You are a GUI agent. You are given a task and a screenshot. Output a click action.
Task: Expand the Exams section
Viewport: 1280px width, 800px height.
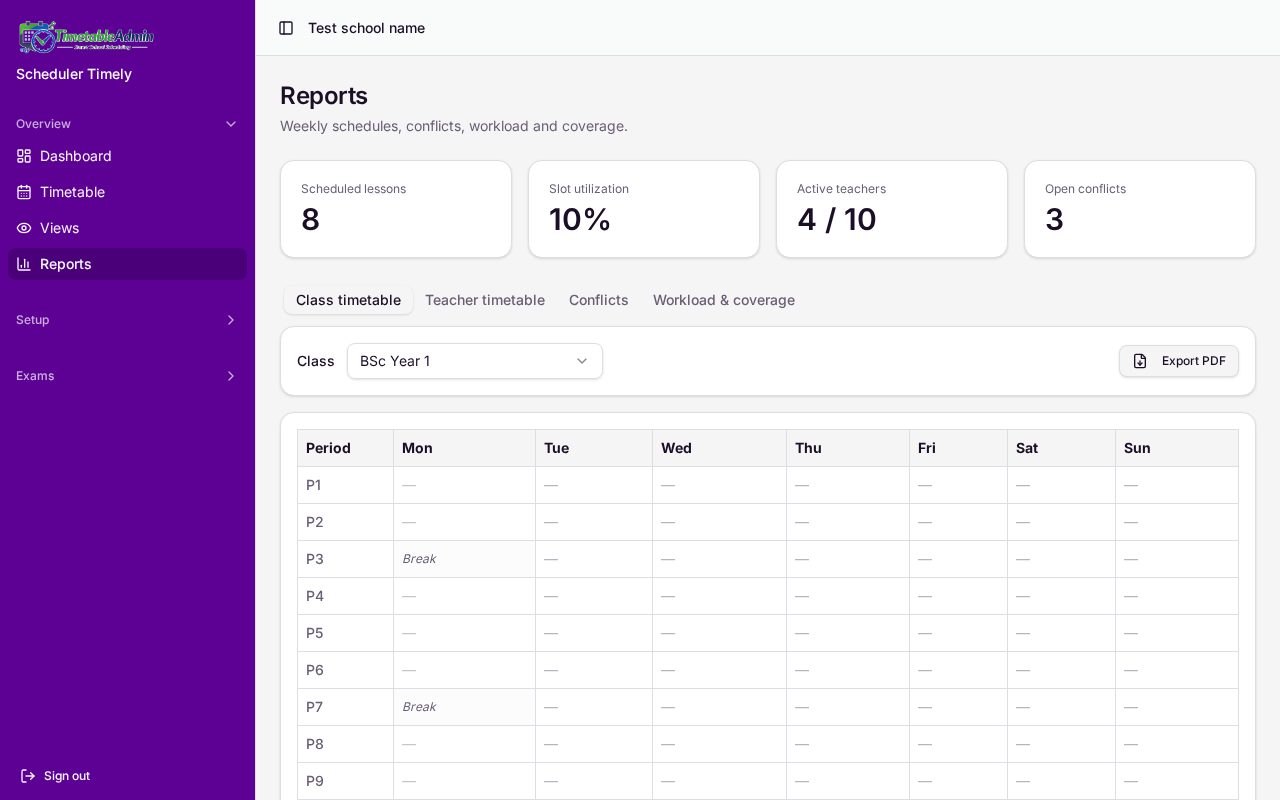(127, 376)
